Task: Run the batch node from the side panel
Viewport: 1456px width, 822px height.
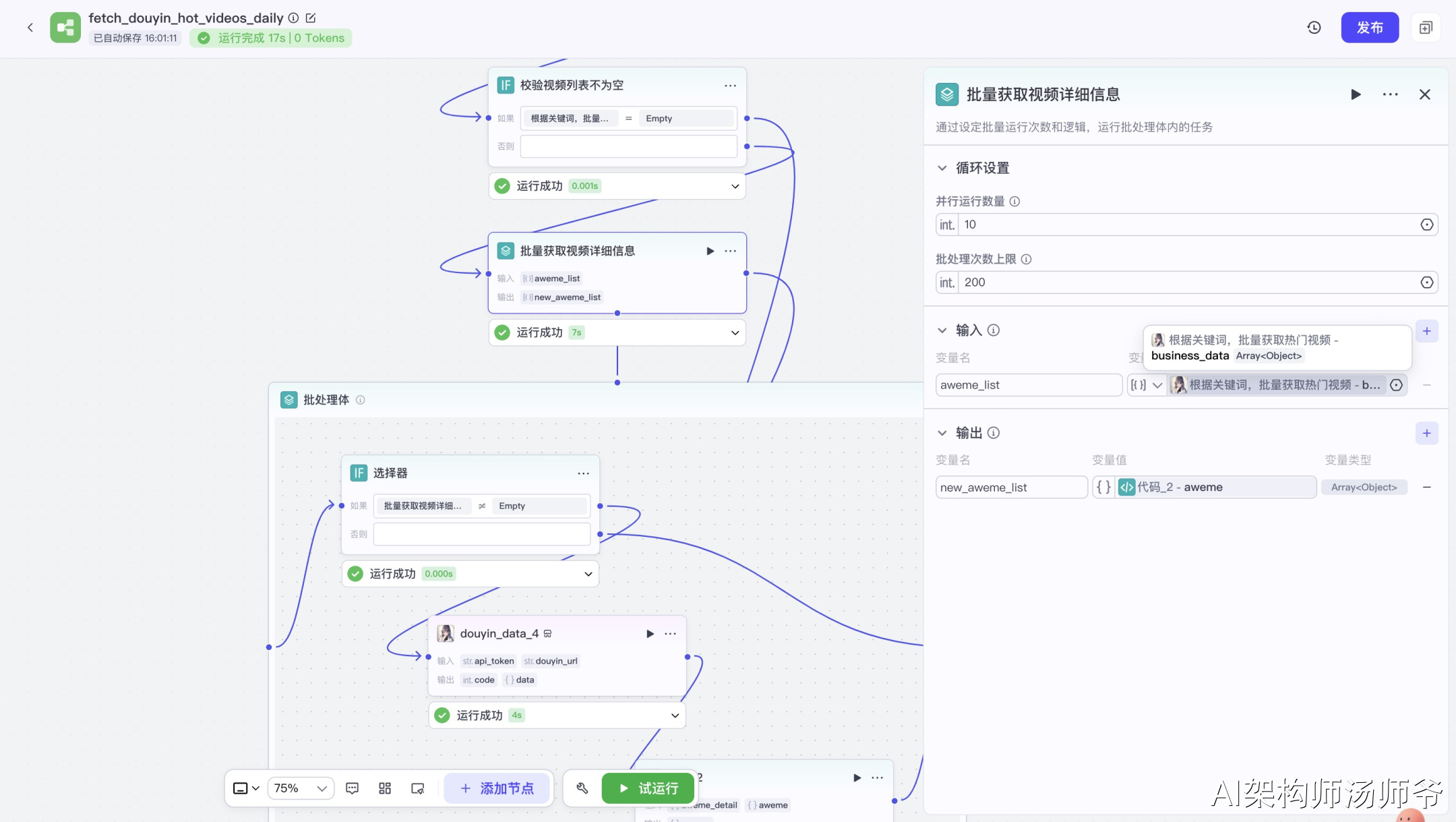Action: pyautogui.click(x=1356, y=94)
